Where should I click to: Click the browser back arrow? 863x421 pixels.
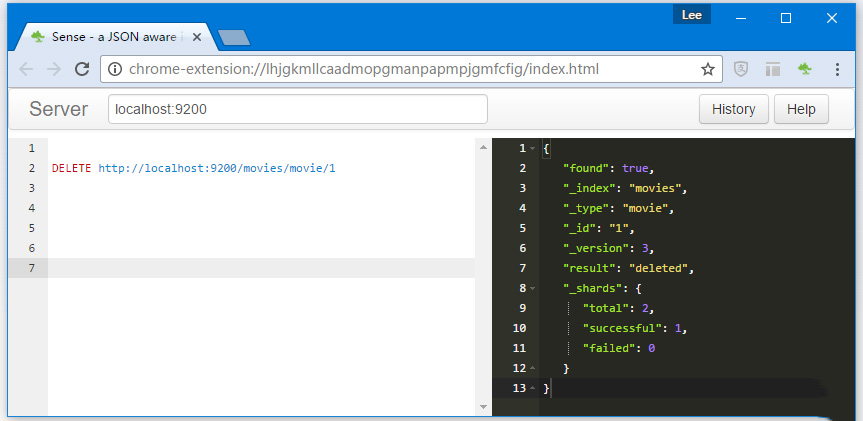26,69
